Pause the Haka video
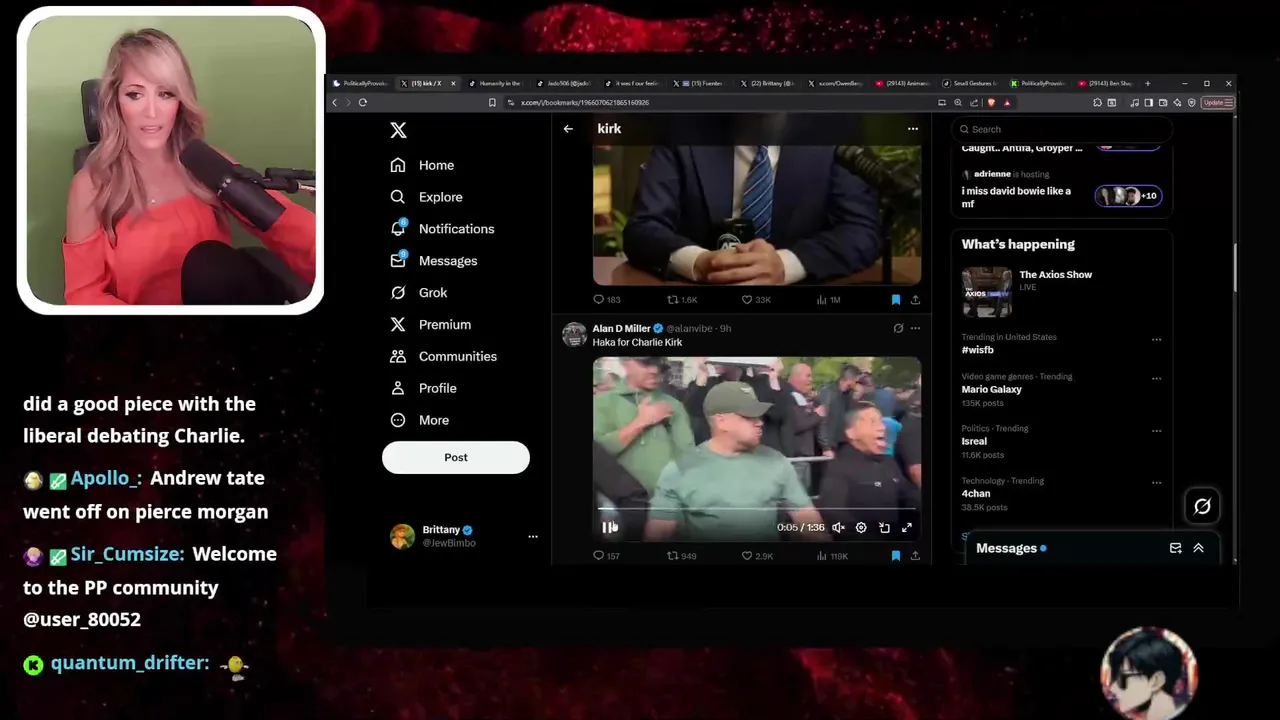The width and height of the screenshot is (1280, 720). pos(608,527)
